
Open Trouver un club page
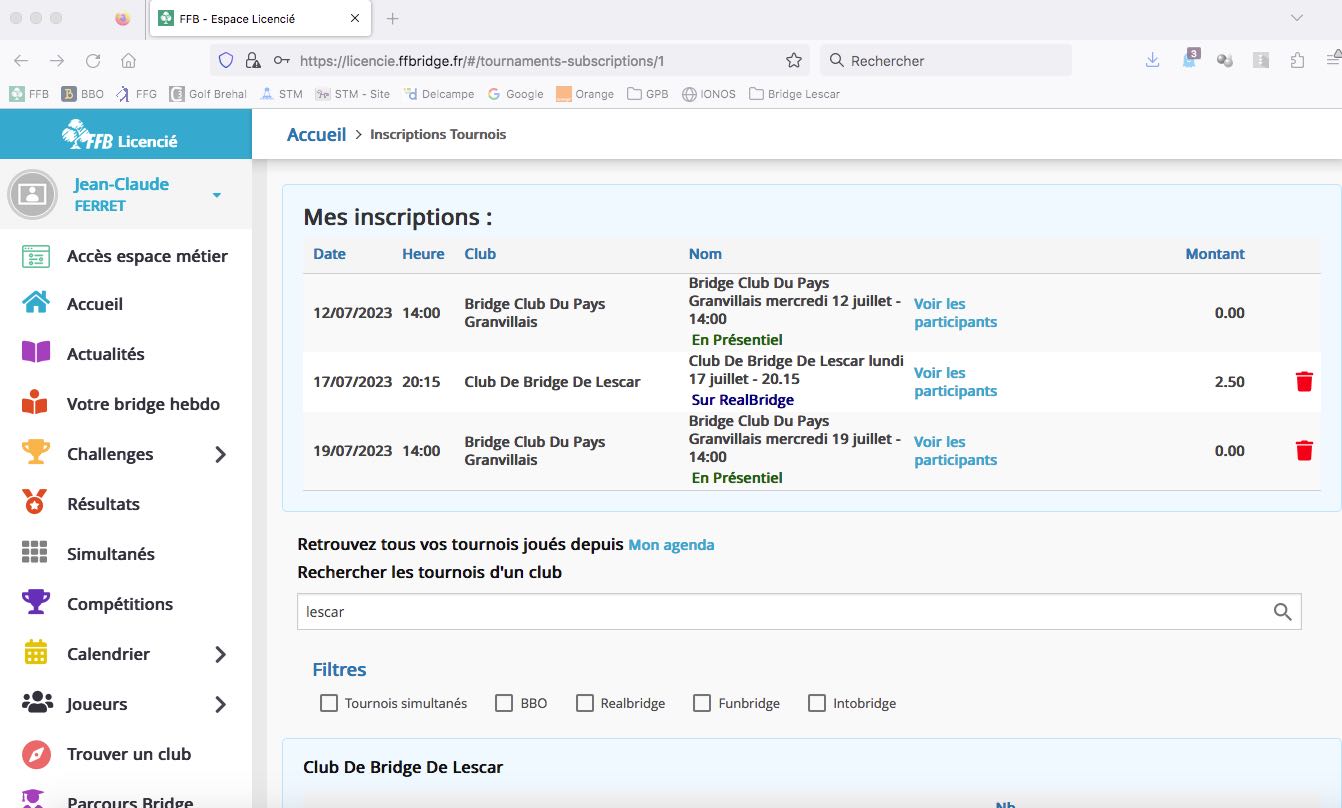pos(128,754)
